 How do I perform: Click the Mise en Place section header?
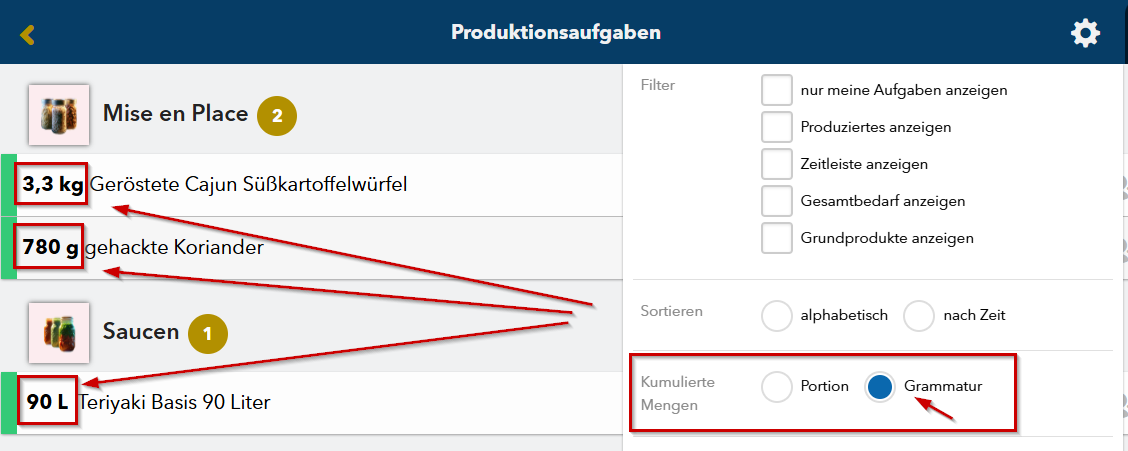[175, 114]
